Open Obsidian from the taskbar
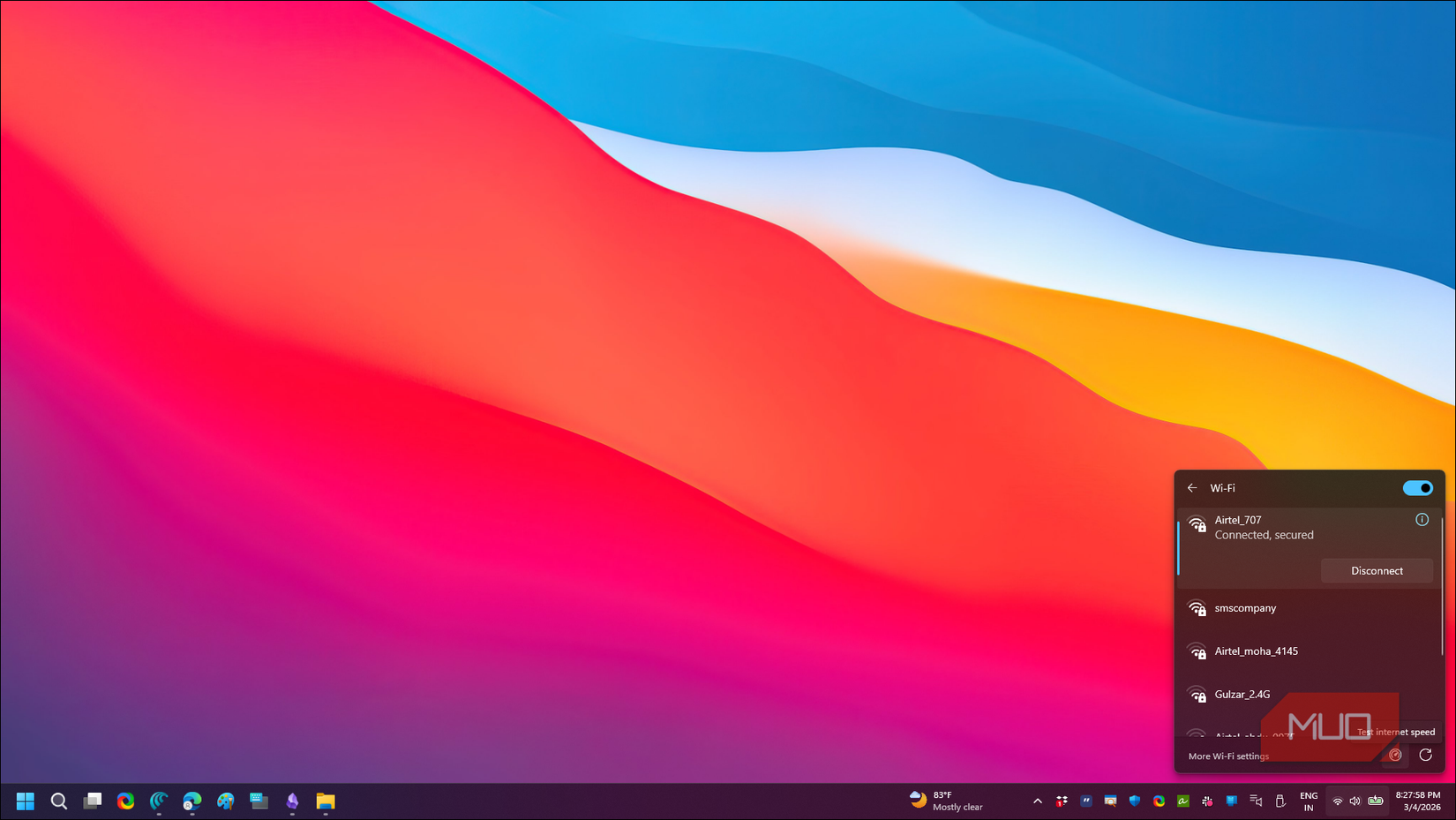 tap(292, 801)
